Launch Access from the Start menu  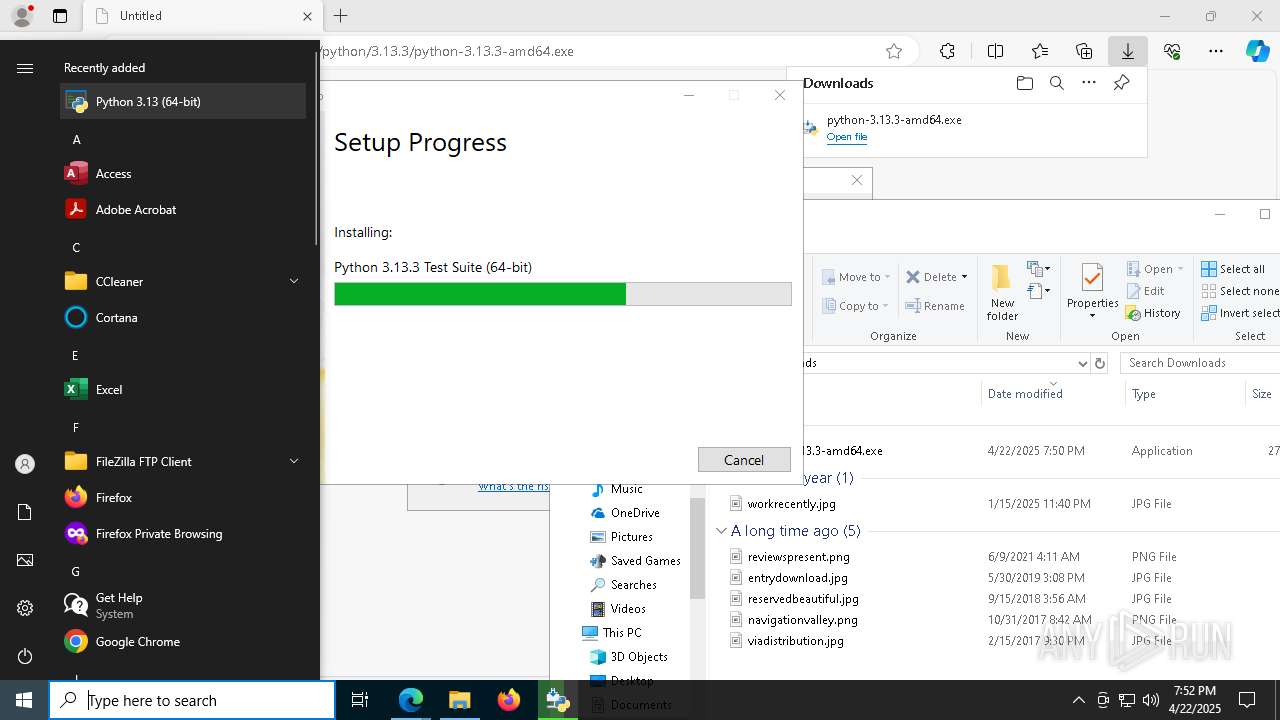point(183,174)
